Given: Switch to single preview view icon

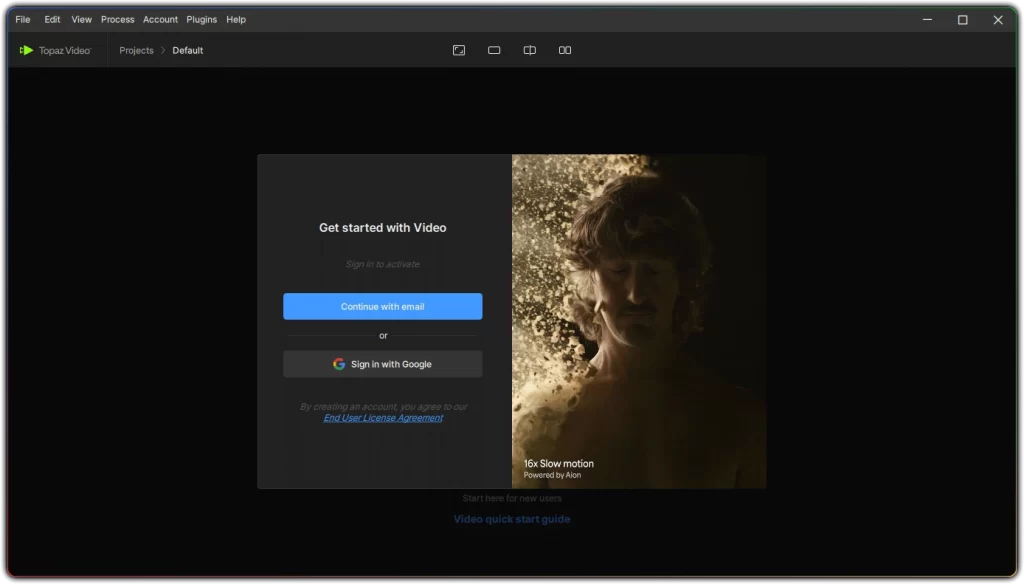Looking at the screenshot, I should click(494, 50).
